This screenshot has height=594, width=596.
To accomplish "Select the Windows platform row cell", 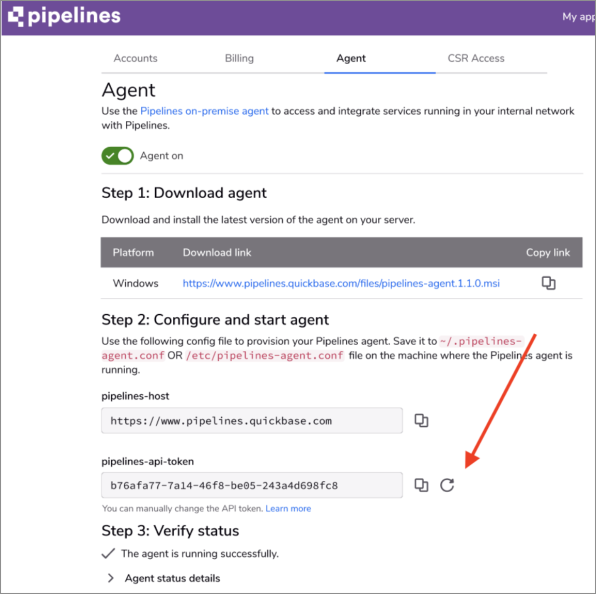I will (x=135, y=283).
